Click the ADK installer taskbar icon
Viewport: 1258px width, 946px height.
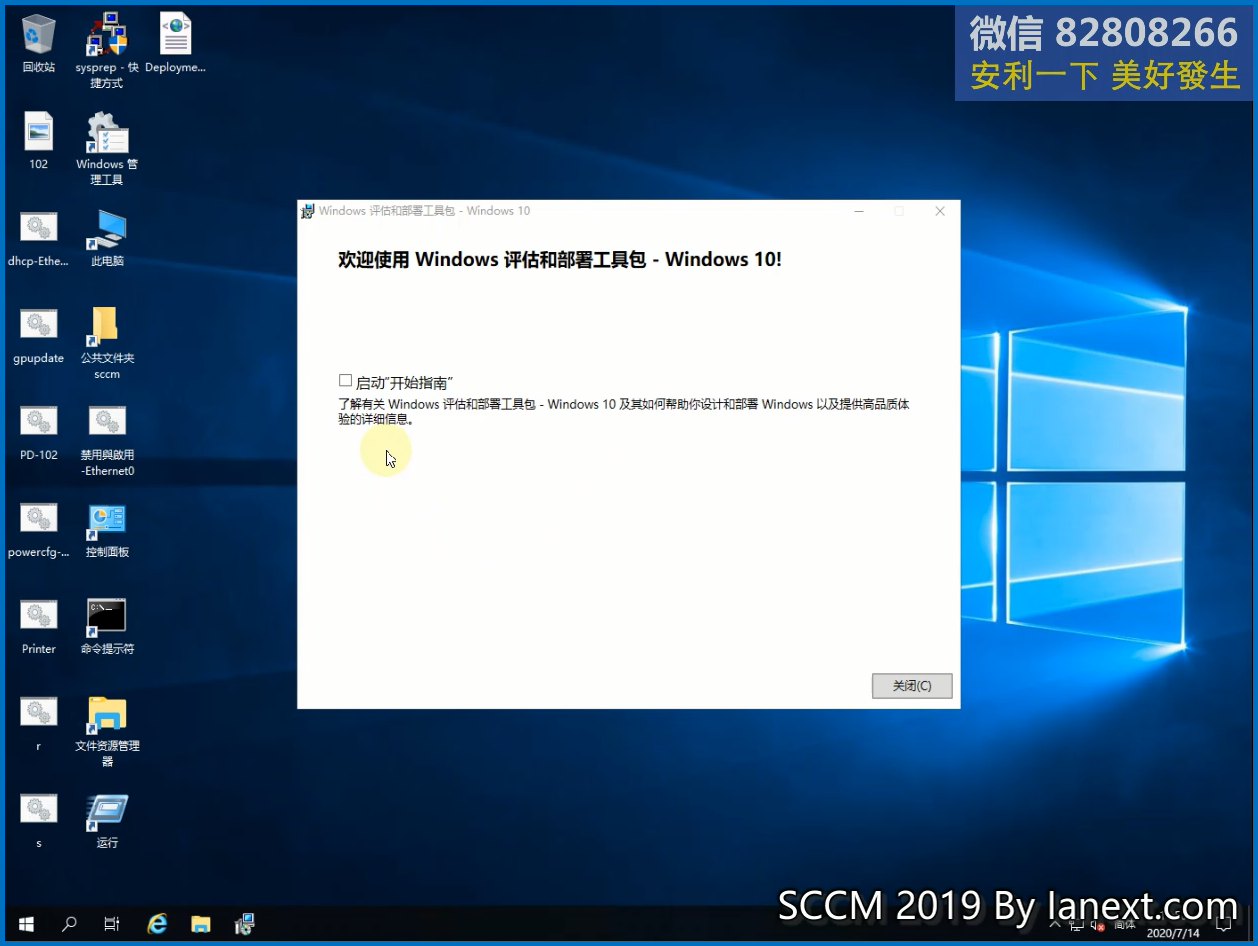[x=245, y=924]
